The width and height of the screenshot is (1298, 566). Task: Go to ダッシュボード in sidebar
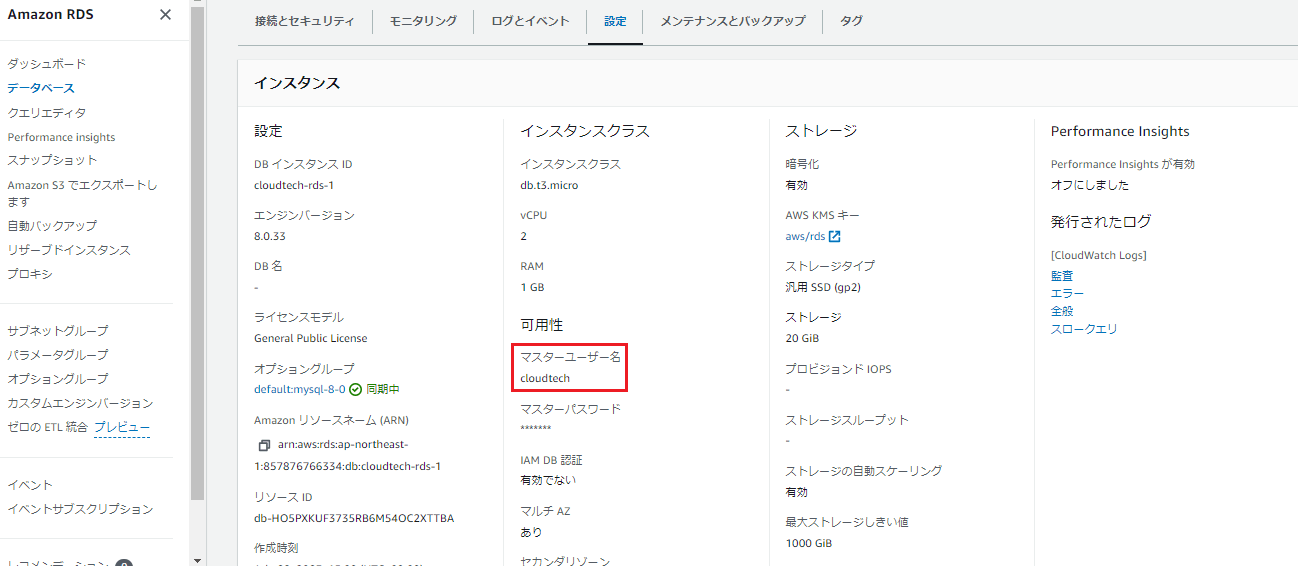pyautogui.click(x=47, y=64)
